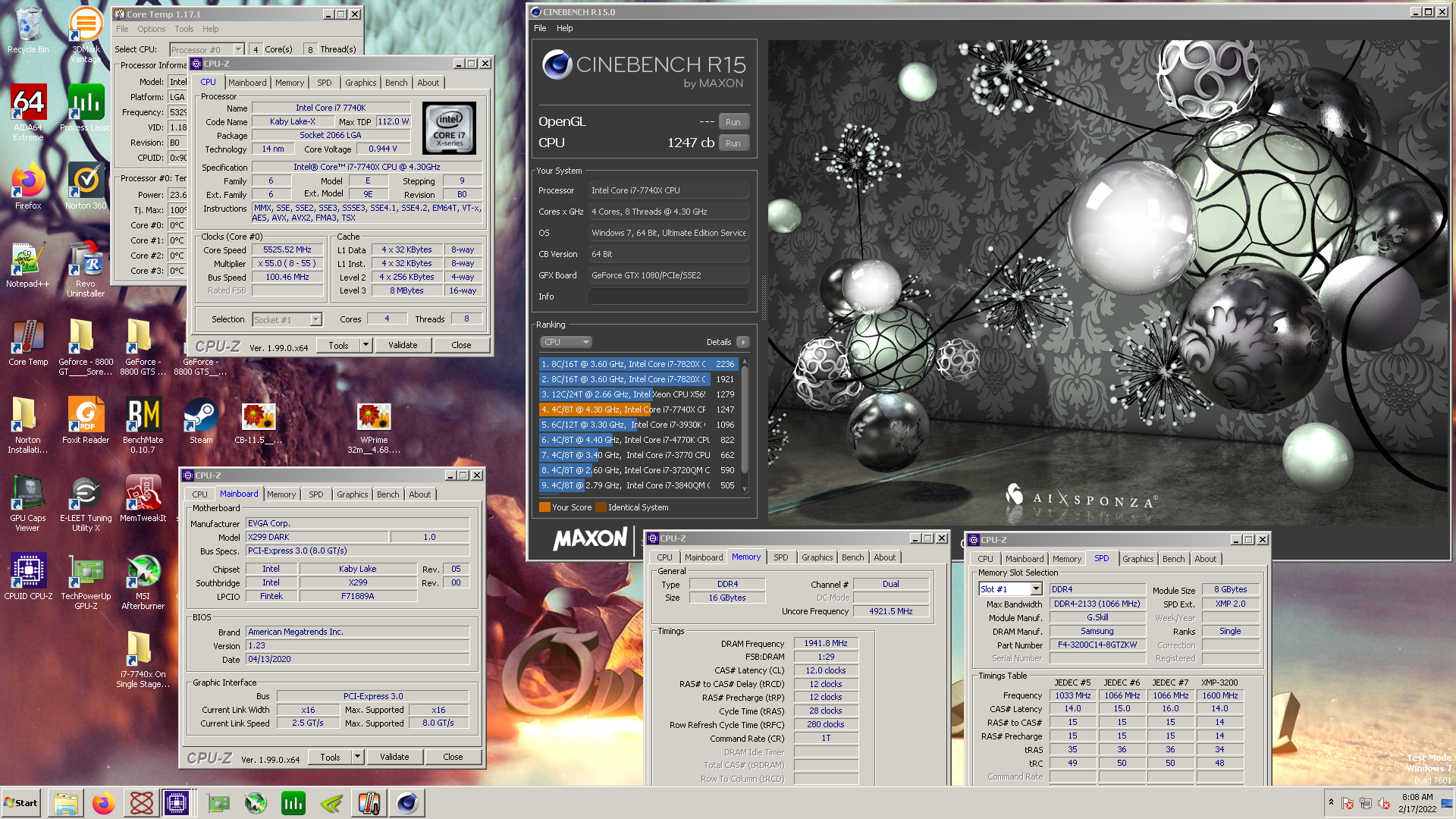Open the Process Lasso desktop icon
Viewport: 1456px width, 819px height.
pyautogui.click(x=86, y=108)
